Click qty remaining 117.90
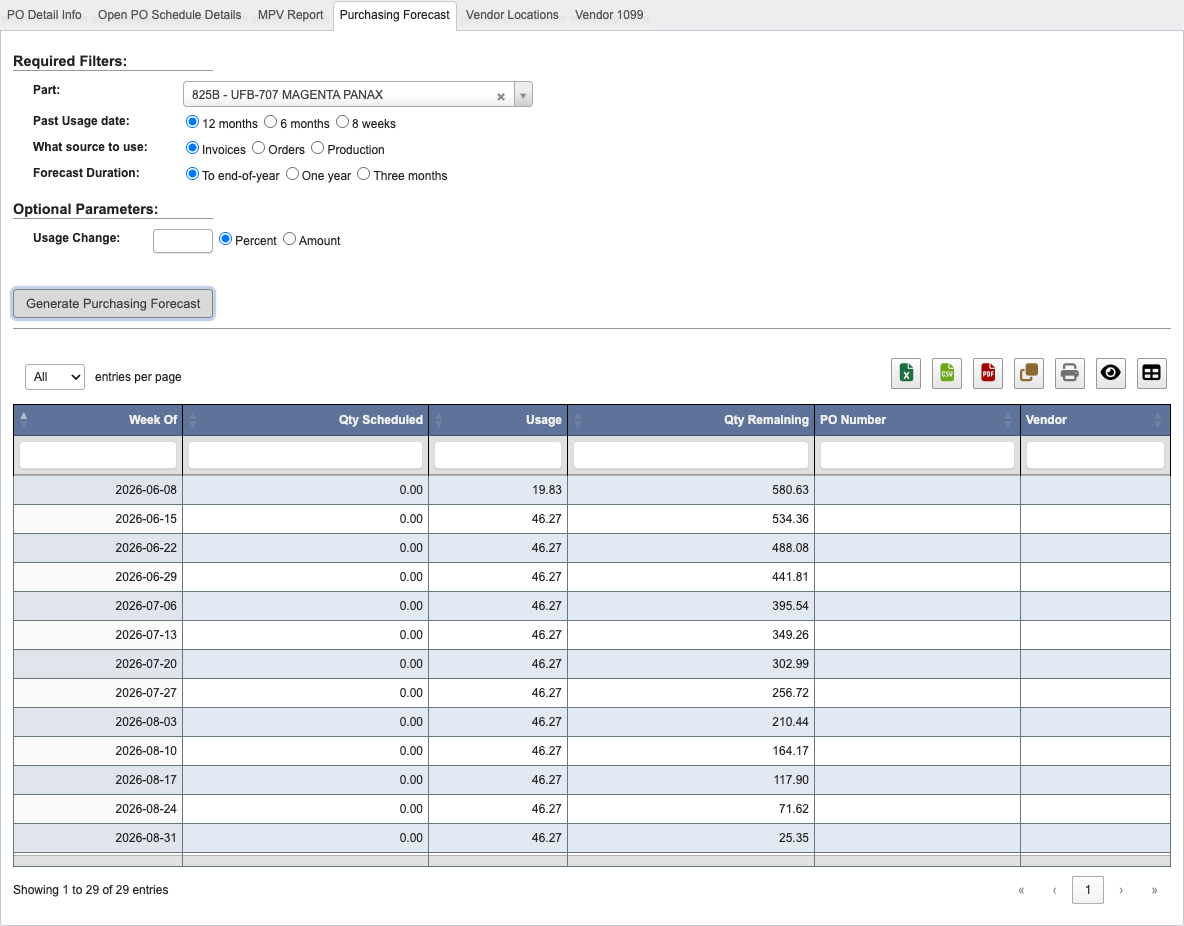1184x926 pixels. tap(691, 779)
